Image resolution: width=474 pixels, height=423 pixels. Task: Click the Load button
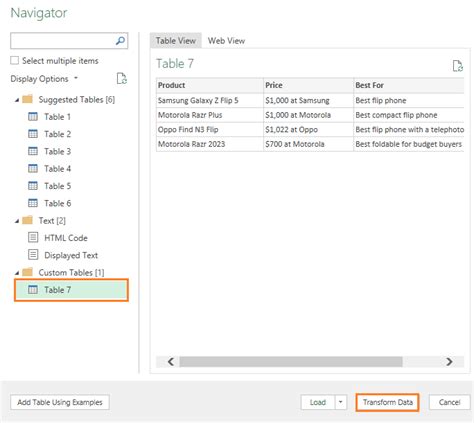[x=318, y=402]
